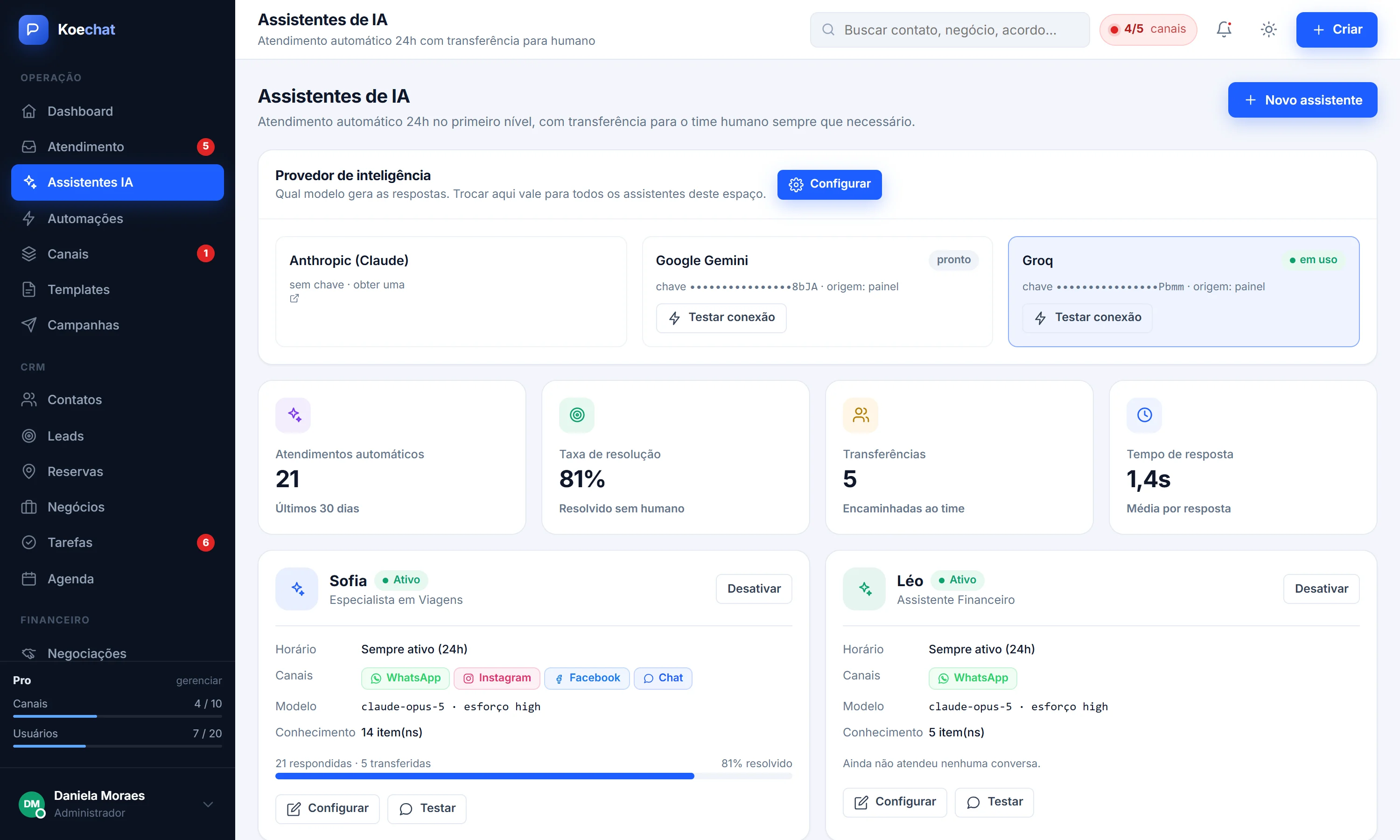Open external link icon under Anthropic

pyautogui.click(x=294, y=298)
